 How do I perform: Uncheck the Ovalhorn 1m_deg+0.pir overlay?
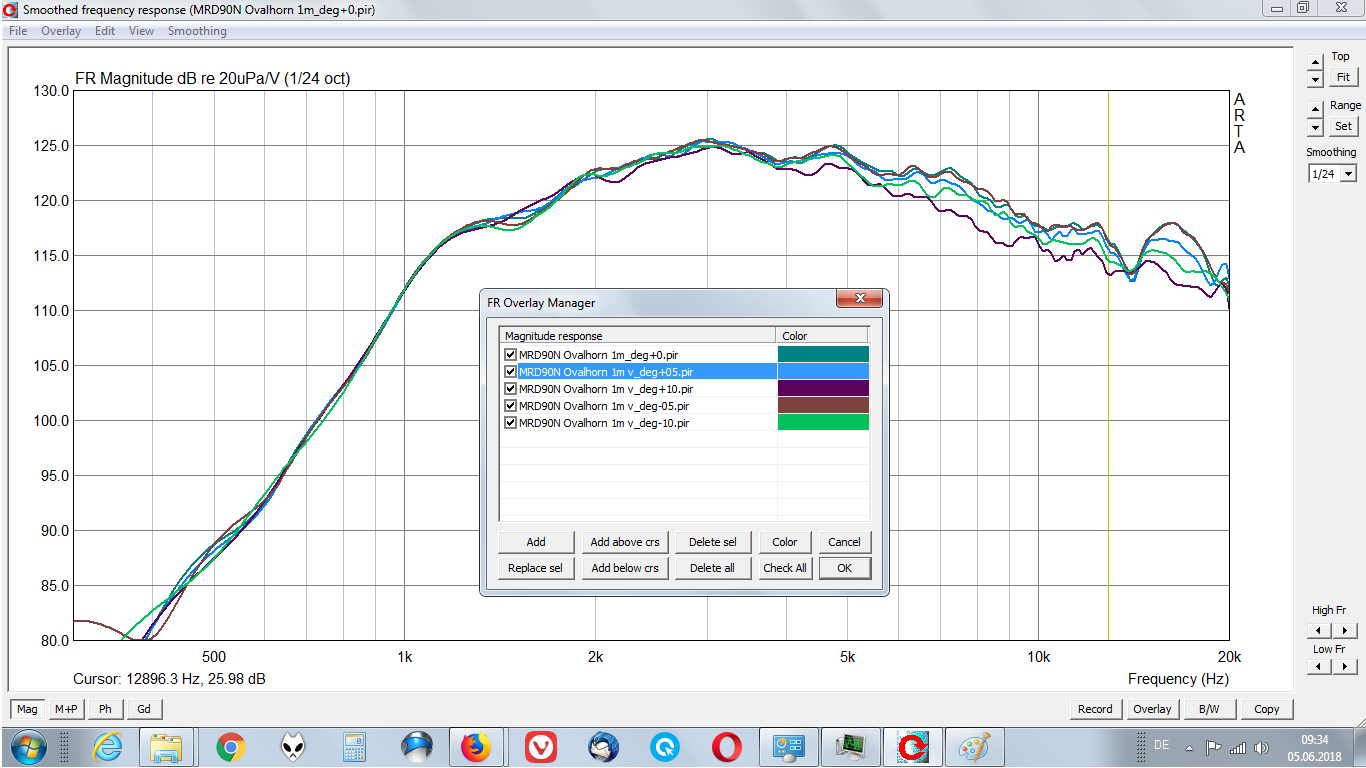click(511, 354)
